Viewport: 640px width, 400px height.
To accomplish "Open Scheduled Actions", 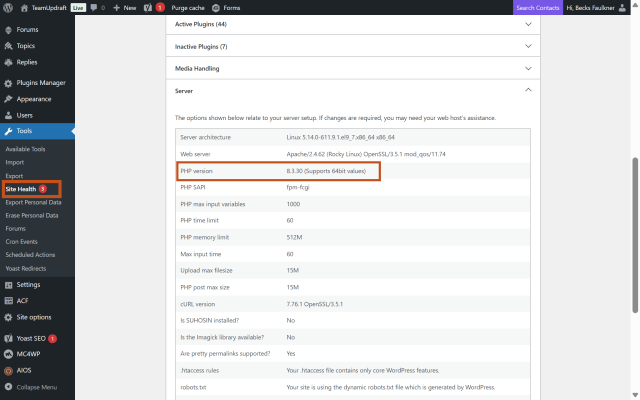I will [x=30, y=255].
